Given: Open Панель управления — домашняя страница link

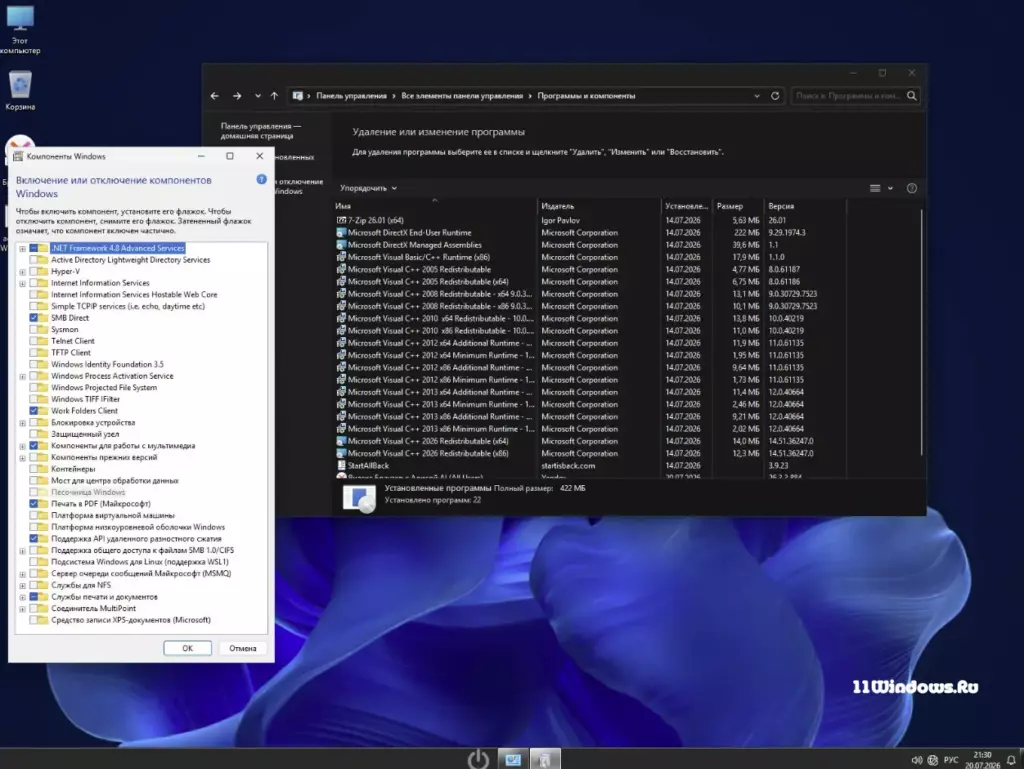Looking at the screenshot, I should 261,131.
